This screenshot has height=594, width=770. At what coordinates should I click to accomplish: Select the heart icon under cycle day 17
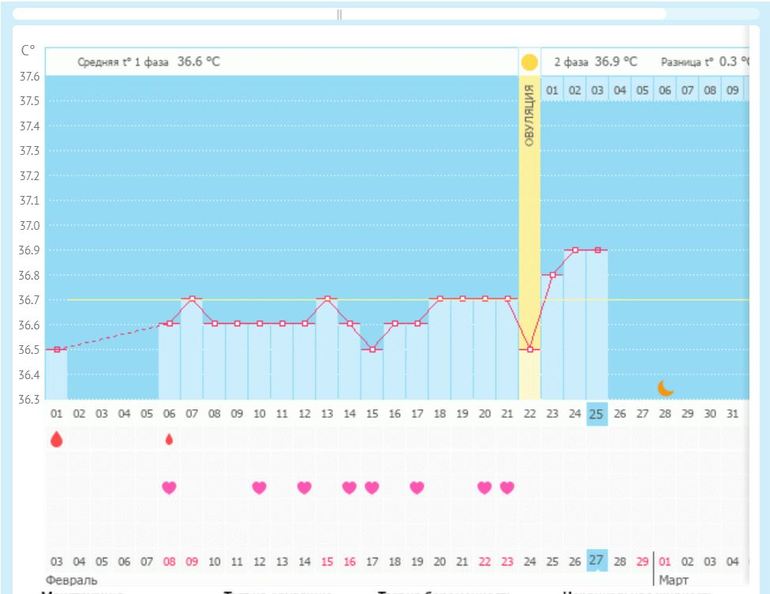pos(417,487)
